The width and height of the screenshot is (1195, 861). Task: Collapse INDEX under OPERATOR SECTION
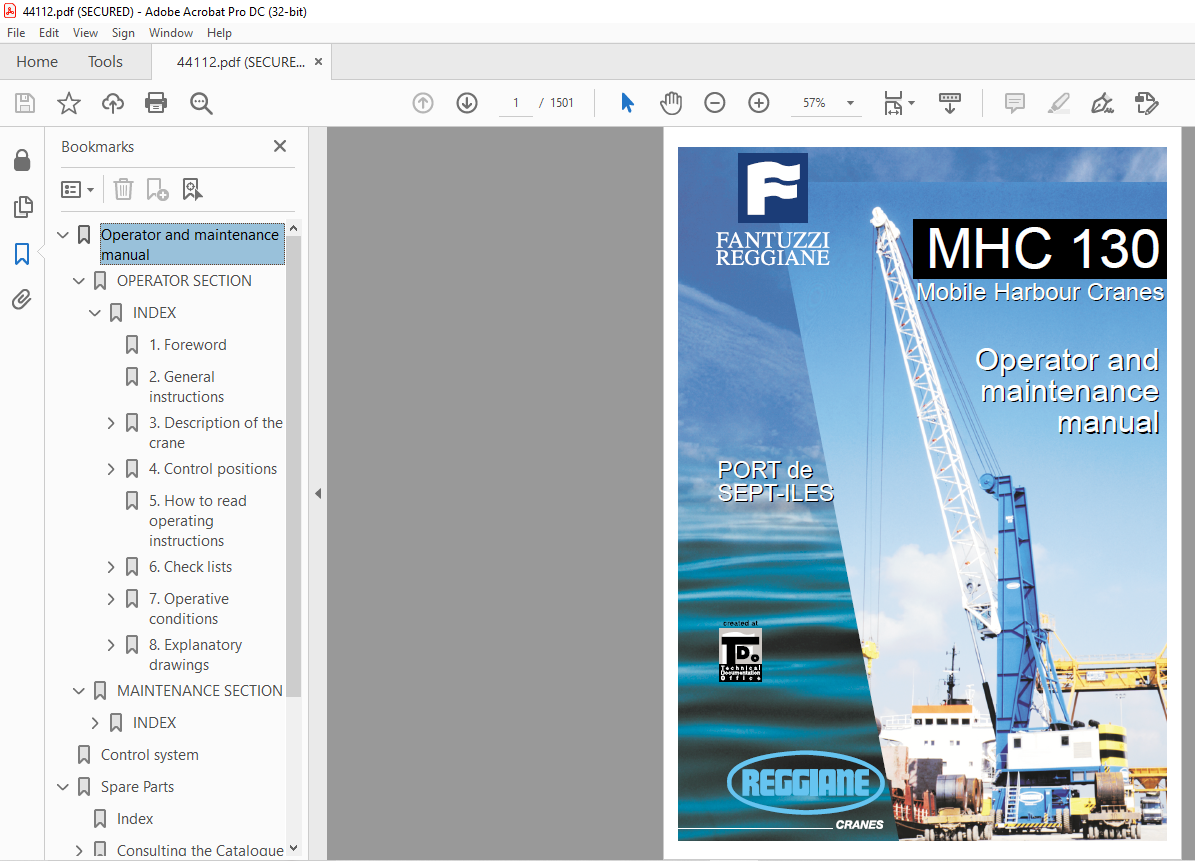[x=95, y=312]
